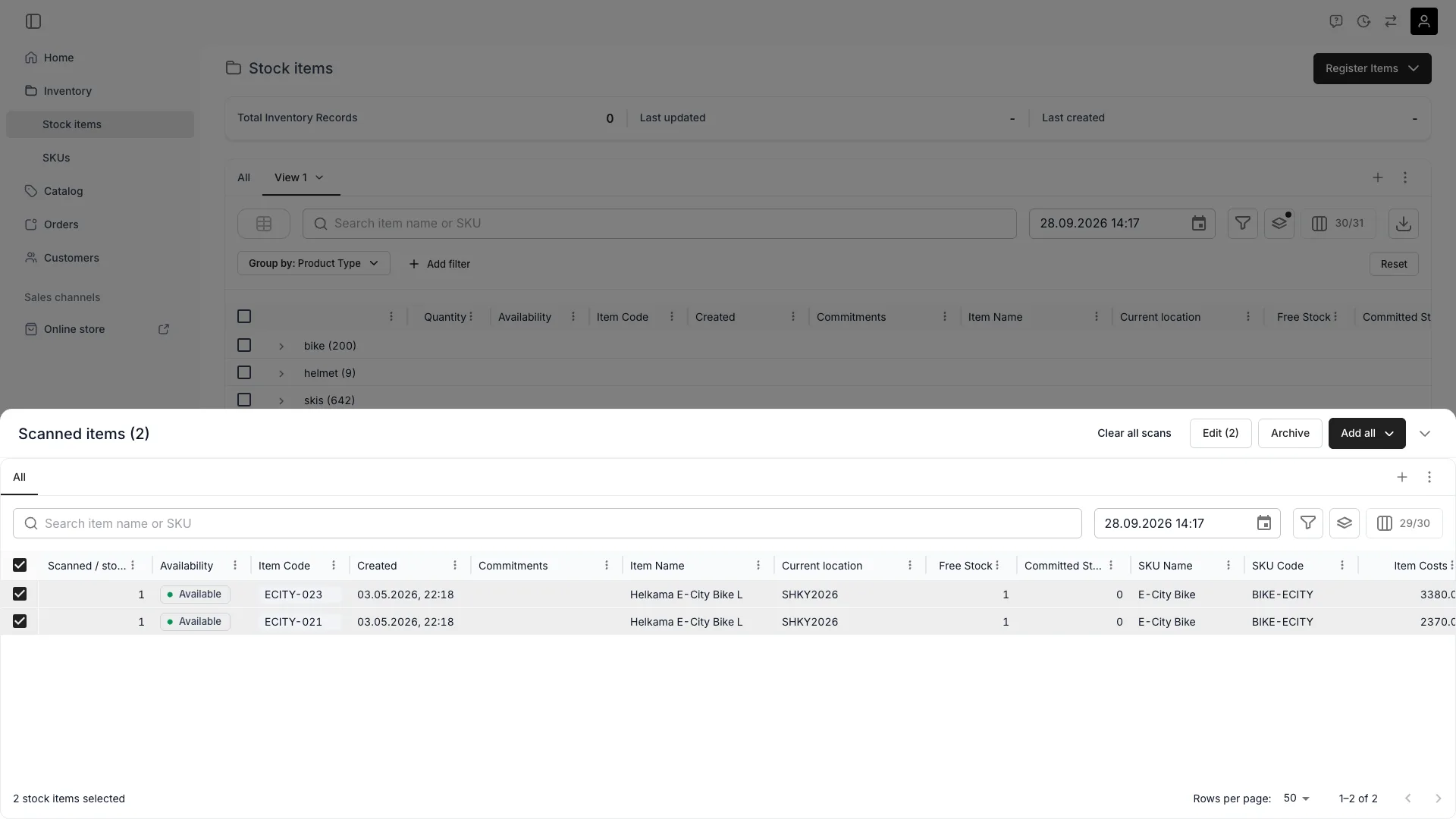
Task: Toggle the sidebar collapse icon
Action: pyautogui.click(x=33, y=21)
